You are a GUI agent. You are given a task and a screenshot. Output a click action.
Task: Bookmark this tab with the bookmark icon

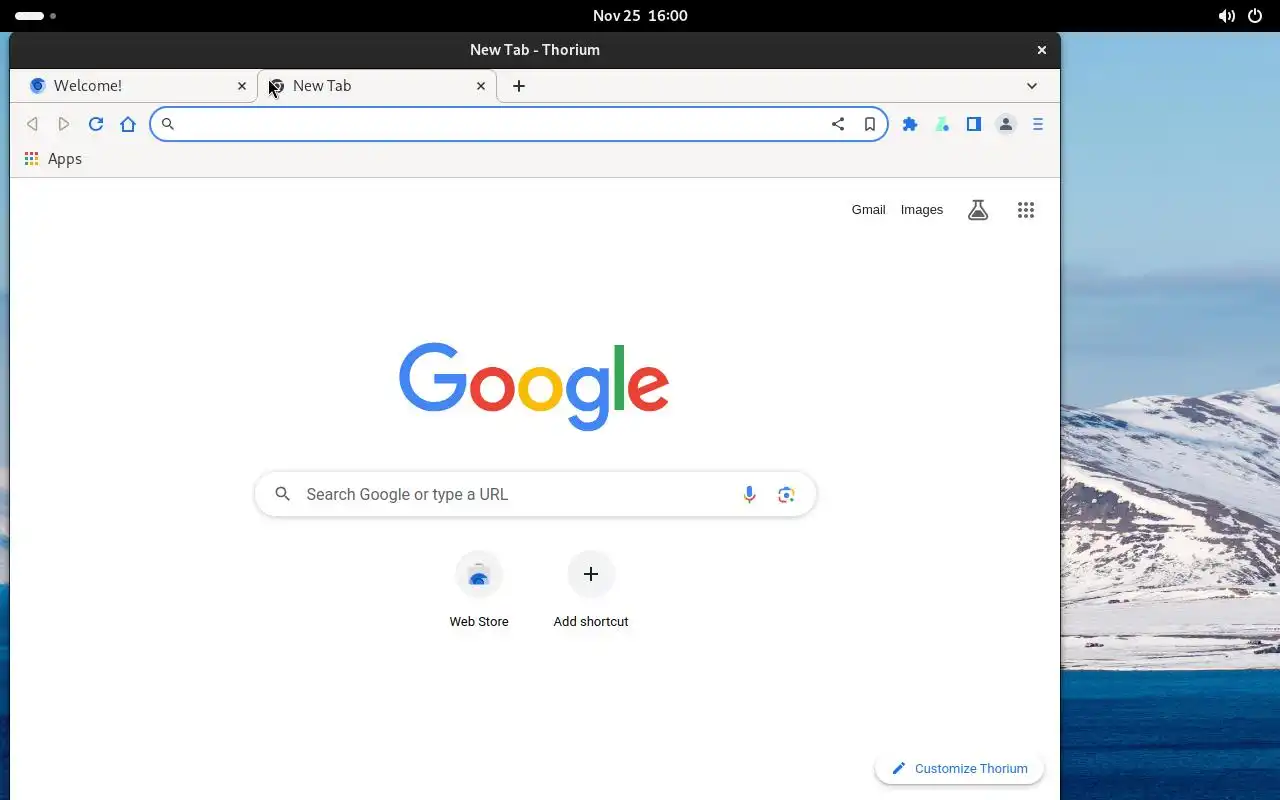pos(870,124)
